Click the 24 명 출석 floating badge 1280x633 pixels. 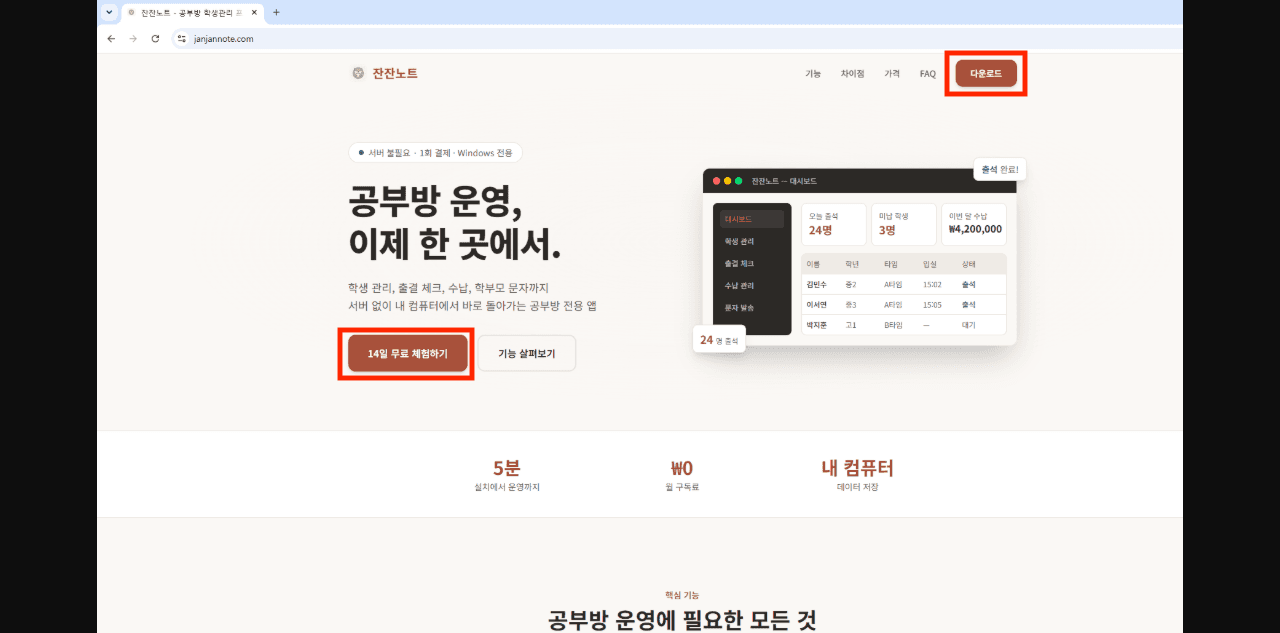[x=719, y=340]
